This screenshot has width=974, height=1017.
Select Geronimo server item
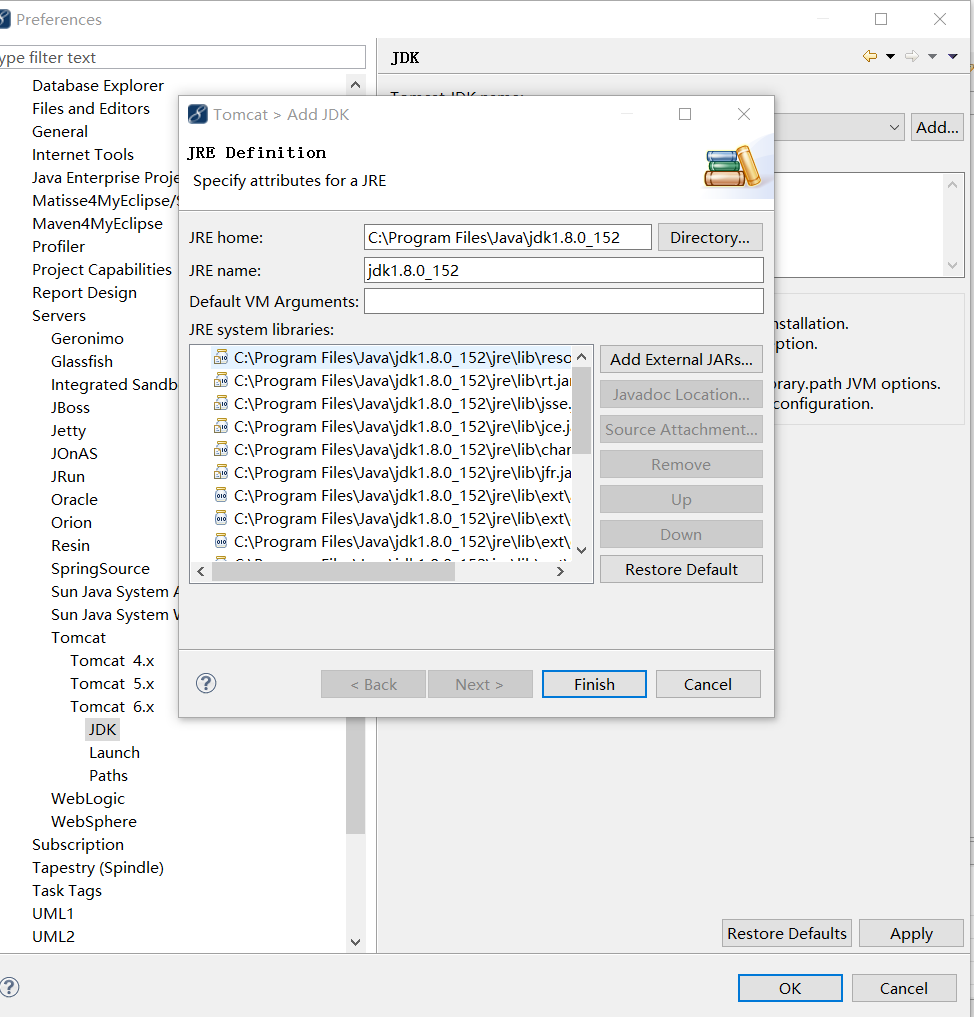(x=87, y=339)
